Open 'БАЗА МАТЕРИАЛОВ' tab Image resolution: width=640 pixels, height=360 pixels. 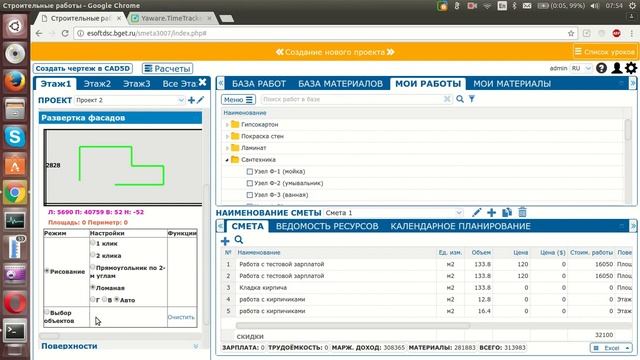point(340,84)
